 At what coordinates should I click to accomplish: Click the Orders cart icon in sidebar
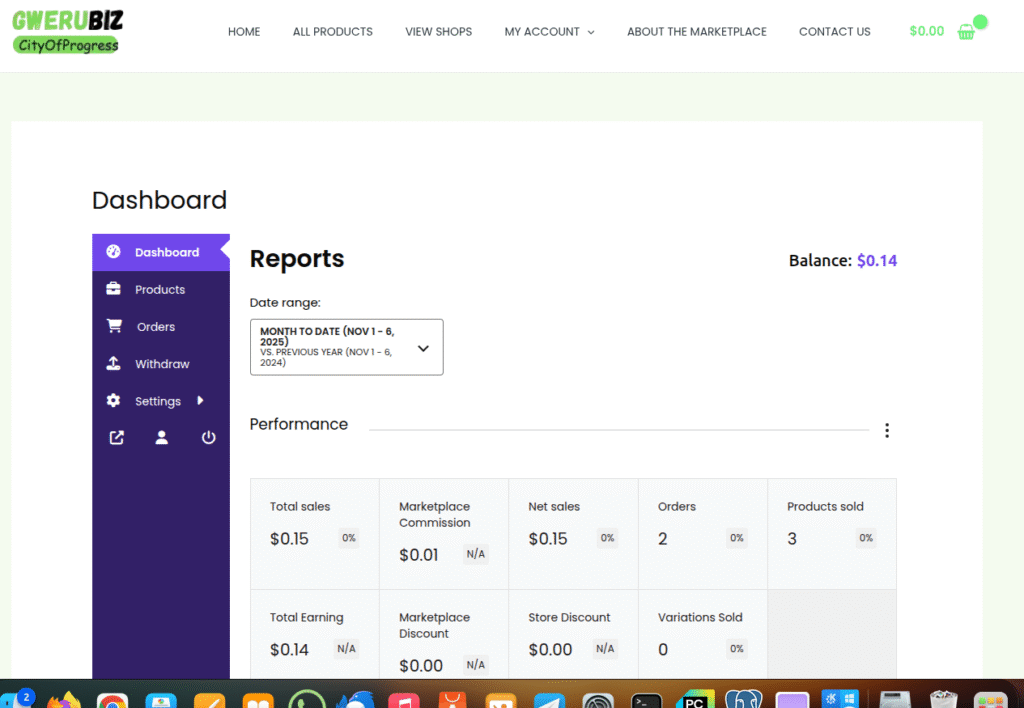pos(114,326)
